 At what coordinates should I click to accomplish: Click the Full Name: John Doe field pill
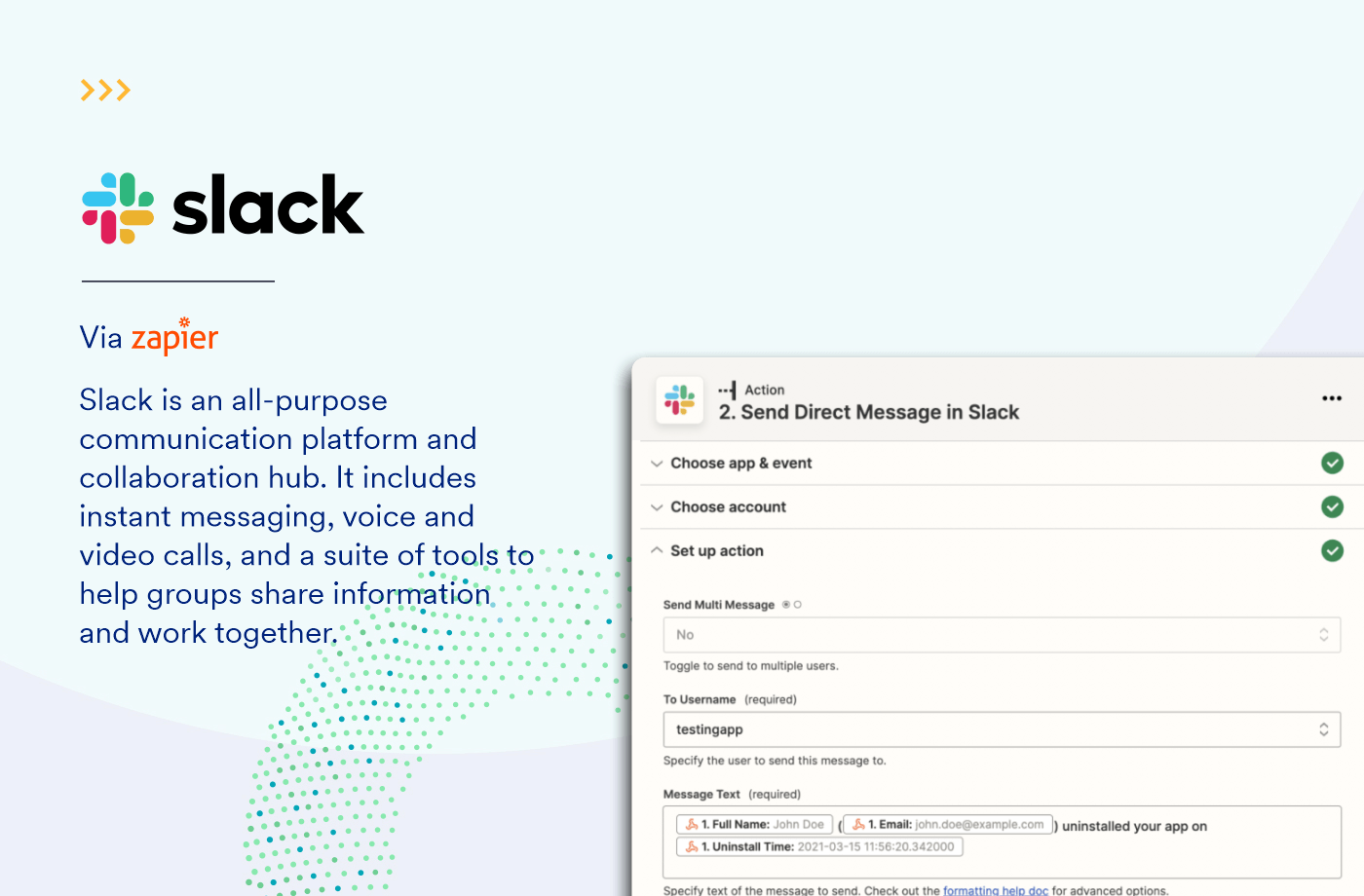pos(754,825)
